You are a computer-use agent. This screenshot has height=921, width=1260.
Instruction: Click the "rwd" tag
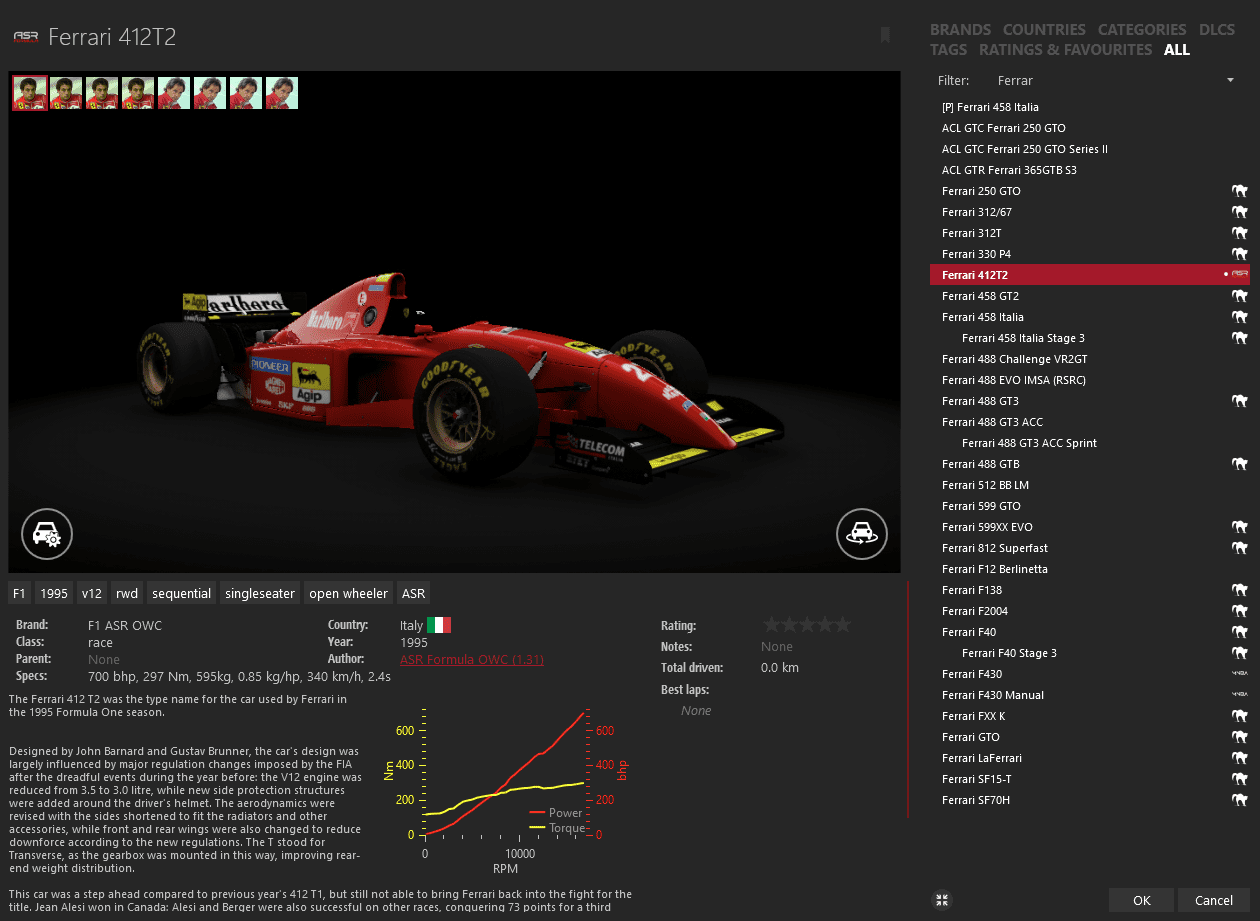(x=127, y=593)
